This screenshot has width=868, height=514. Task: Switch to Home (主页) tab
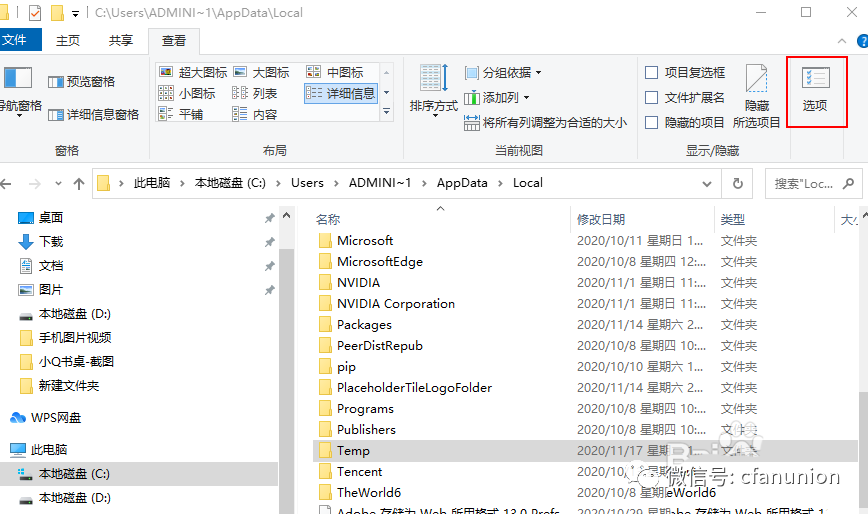point(68,40)
